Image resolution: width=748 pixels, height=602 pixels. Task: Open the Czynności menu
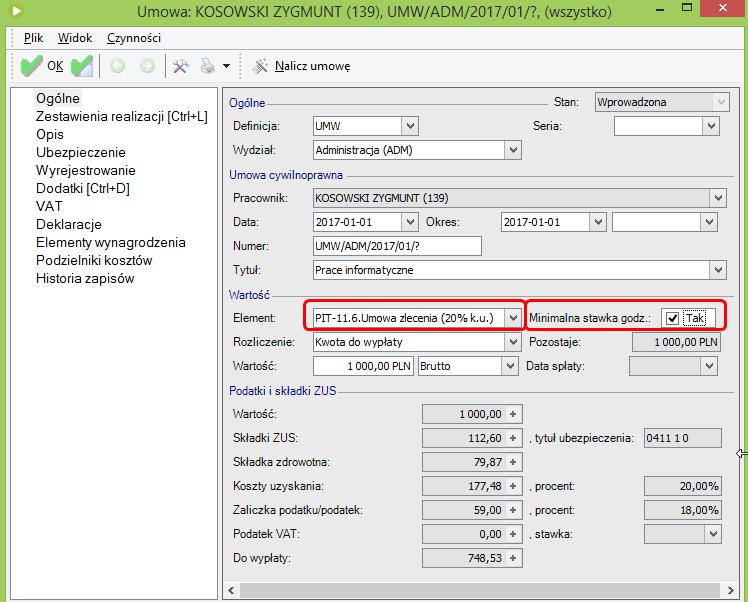tap(134, 38)
